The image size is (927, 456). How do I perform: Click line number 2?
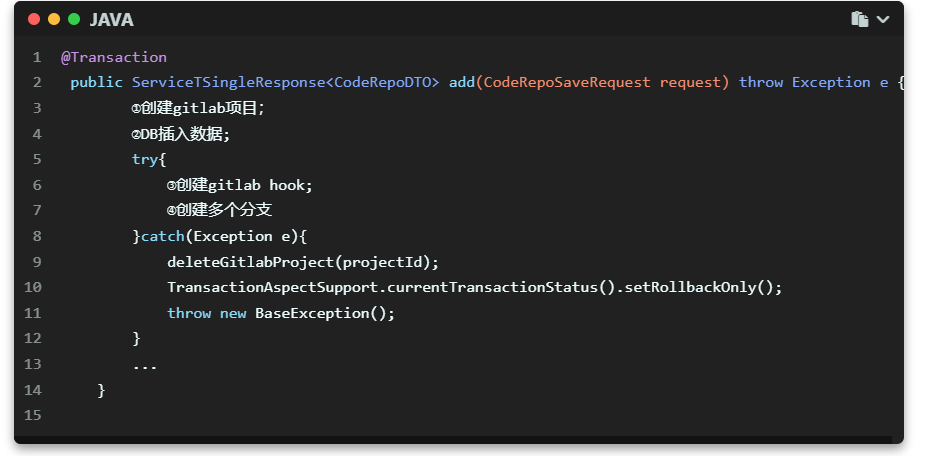pyautogui.click(x=37, y=83)
